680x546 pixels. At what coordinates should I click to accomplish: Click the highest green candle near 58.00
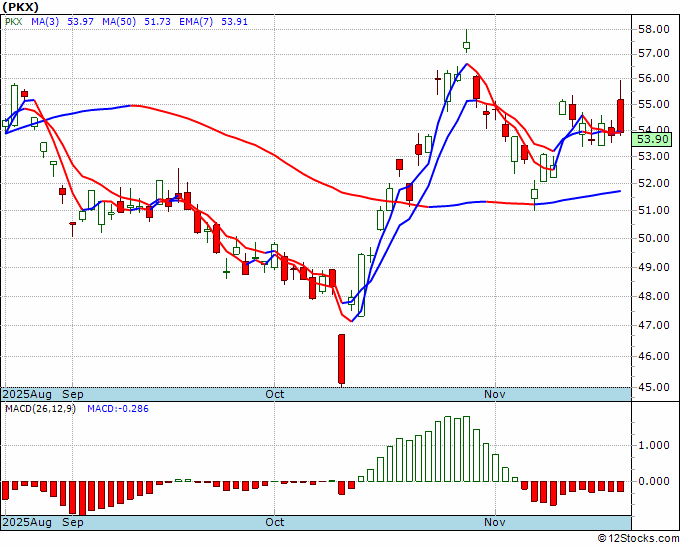pyautogui.click(x=467, y=45)
